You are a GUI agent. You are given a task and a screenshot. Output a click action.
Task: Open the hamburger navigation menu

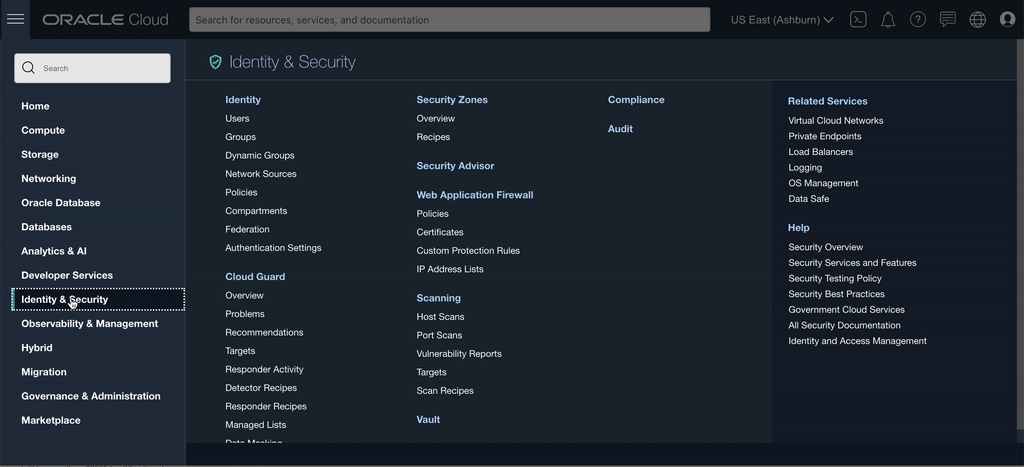pyautogui.click(x=16, y=19)
